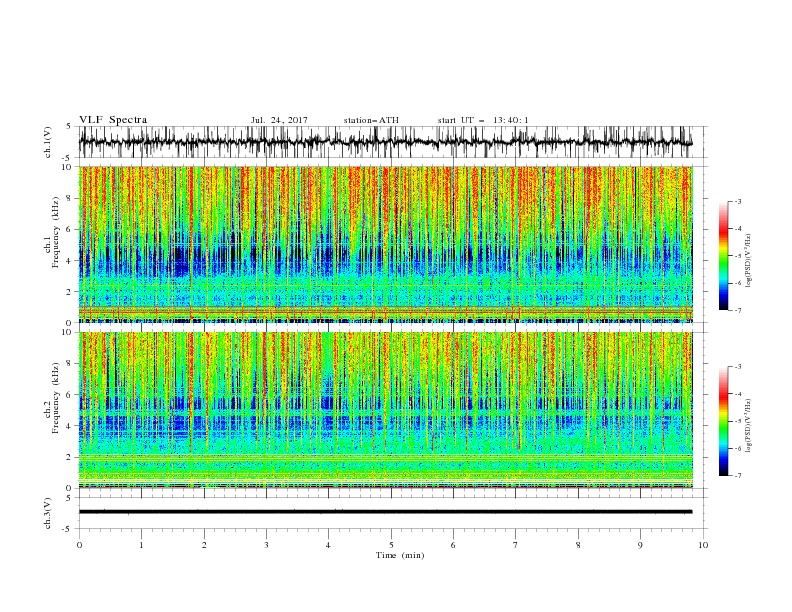The width and height of the screenshot is (792, 612).
Task: Click the lower PSD color scale bar
Action: point(723,421)
